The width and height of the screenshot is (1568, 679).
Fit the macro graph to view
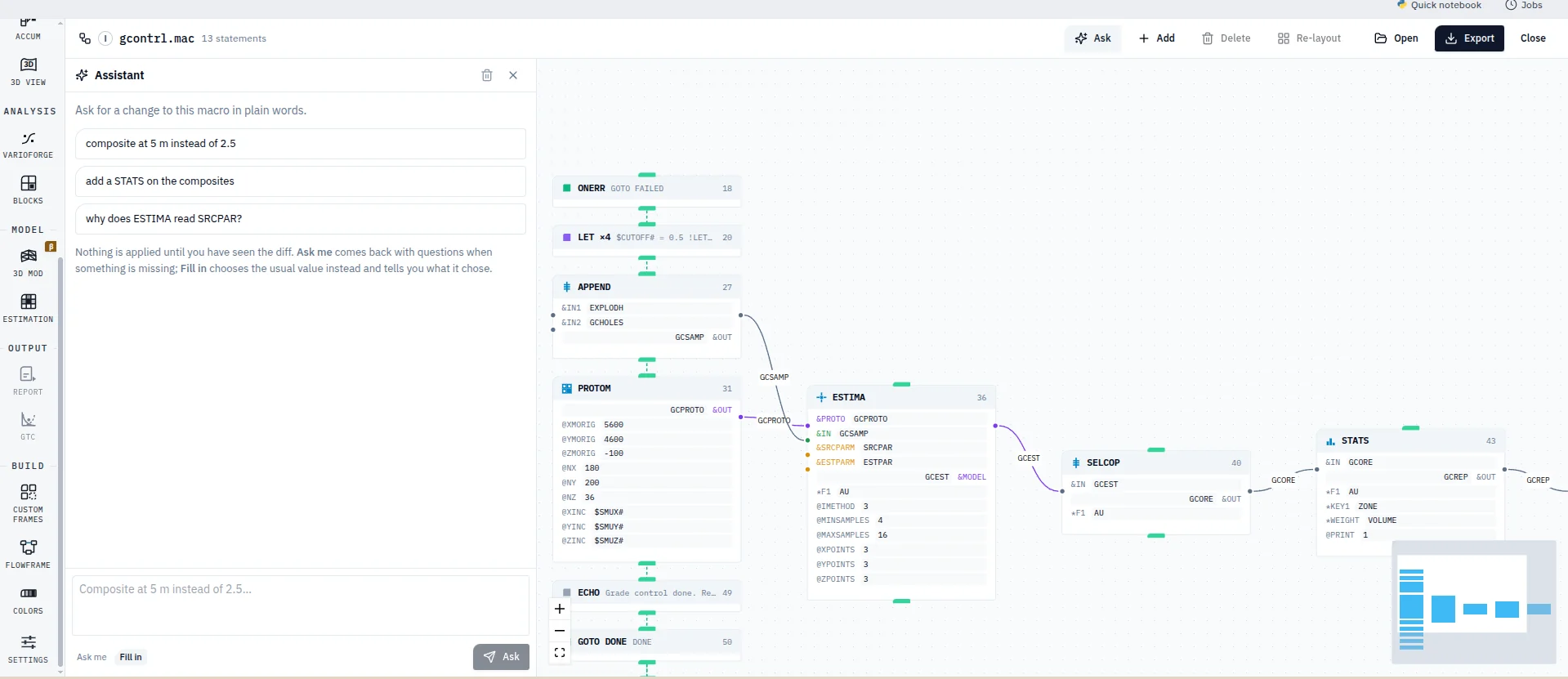point(560,653)
